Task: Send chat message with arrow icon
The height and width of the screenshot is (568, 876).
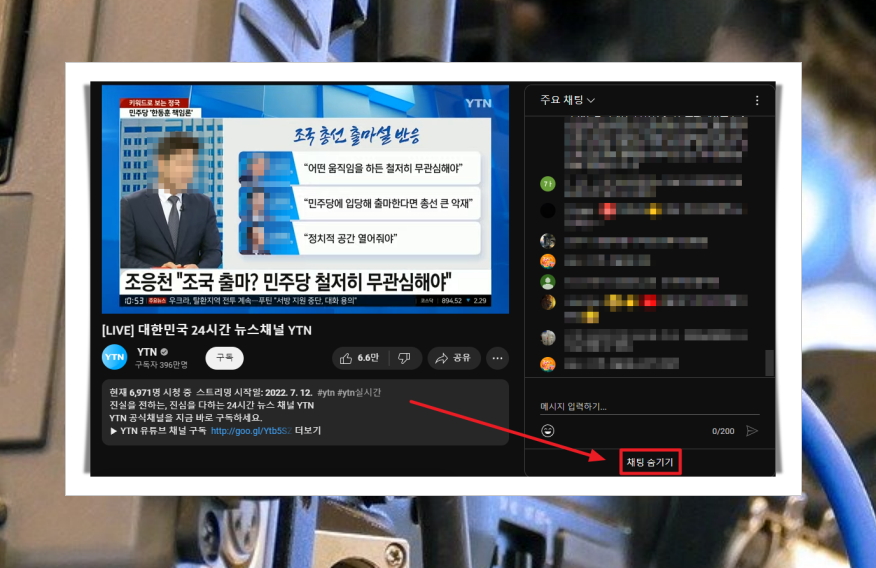Action: click(x=752, y=431)
